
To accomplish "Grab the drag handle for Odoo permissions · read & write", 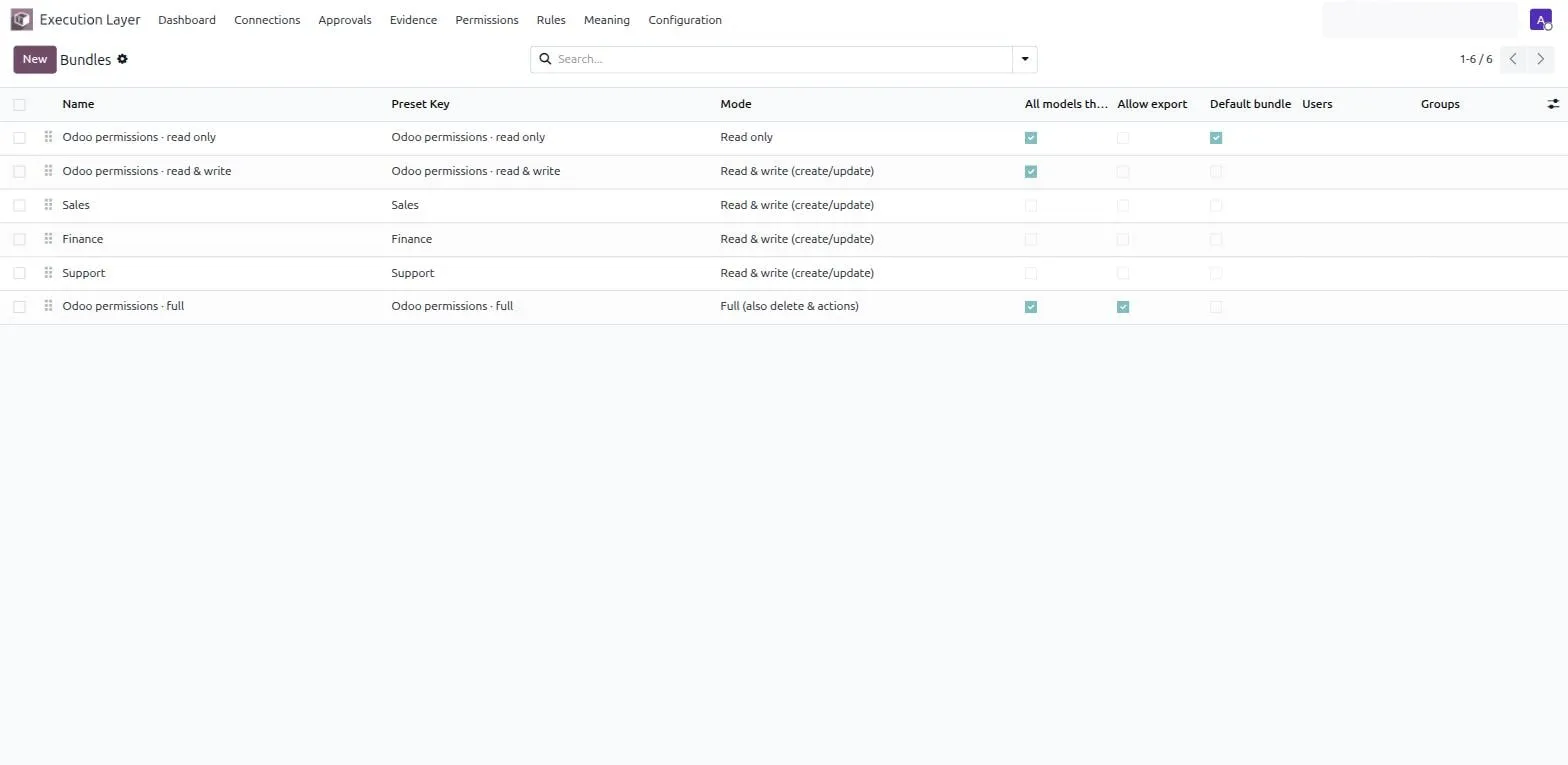I will [48, 171].
